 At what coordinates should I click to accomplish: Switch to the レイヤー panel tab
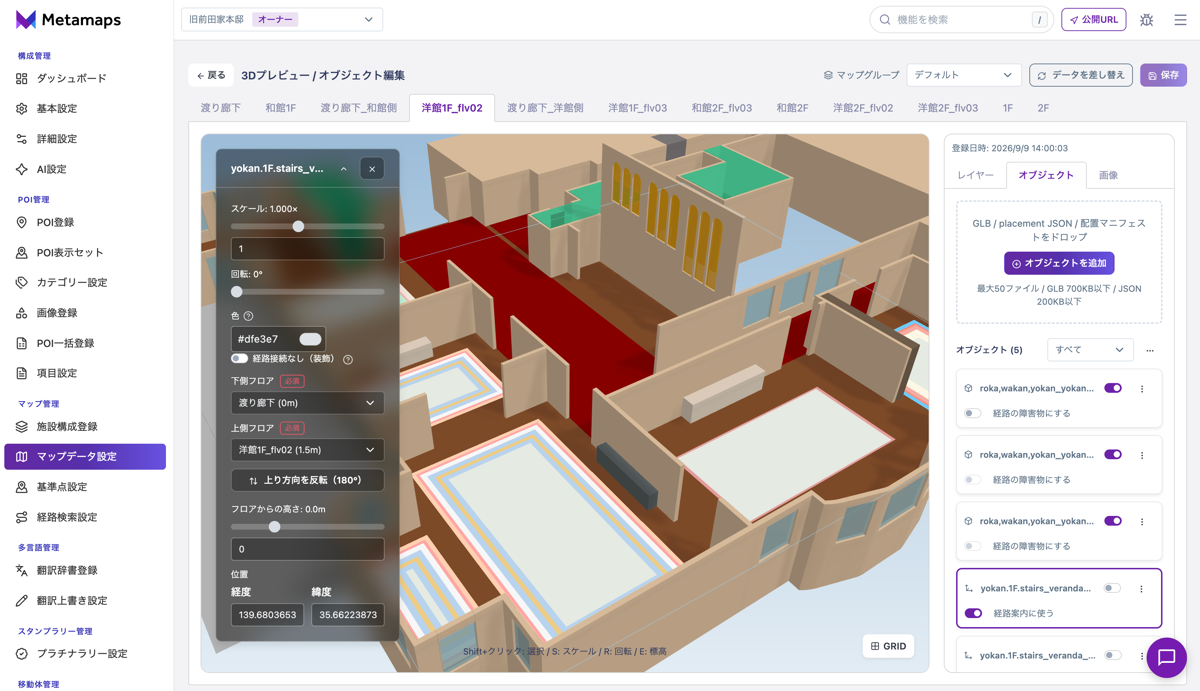(975, 175)
